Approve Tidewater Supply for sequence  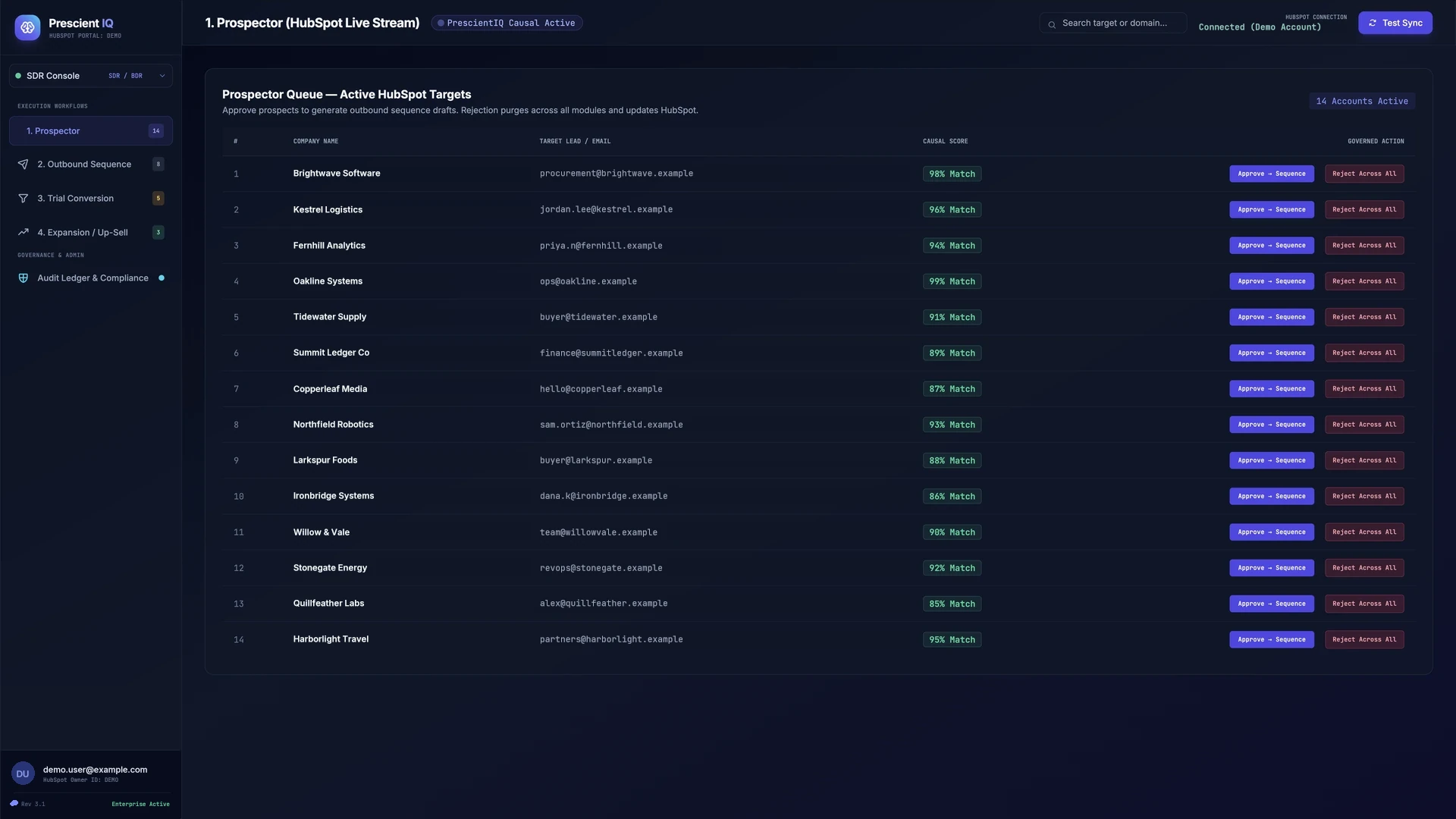1272,317
